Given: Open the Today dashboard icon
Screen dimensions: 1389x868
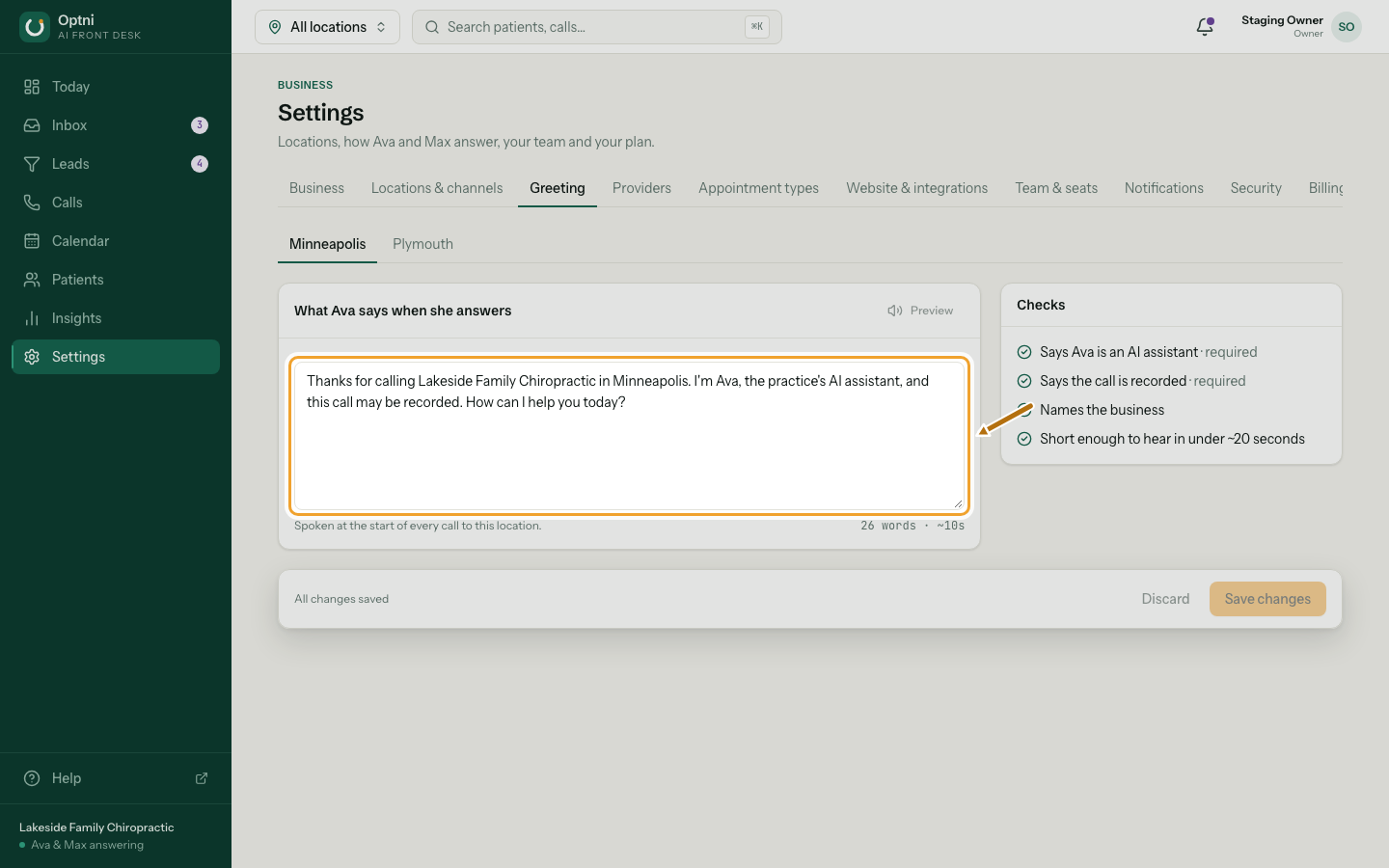Looking at the screenshot, I should [32, 87].
